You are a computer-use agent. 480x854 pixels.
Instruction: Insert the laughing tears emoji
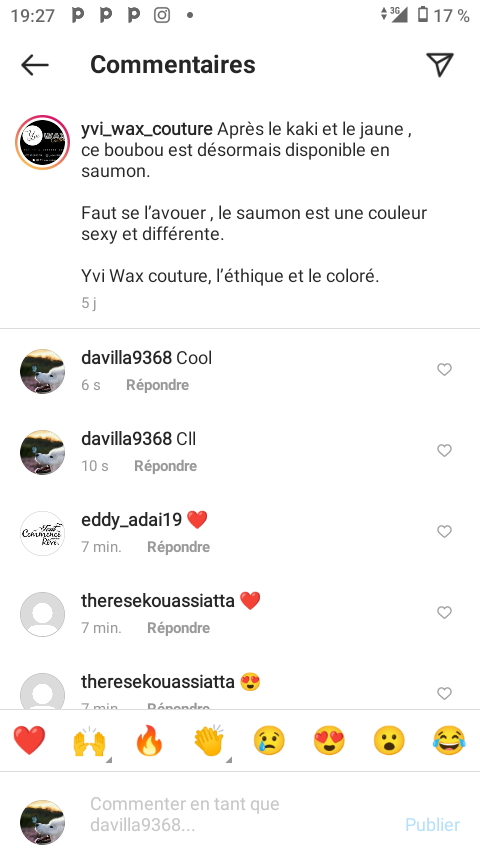coord(449,740)
